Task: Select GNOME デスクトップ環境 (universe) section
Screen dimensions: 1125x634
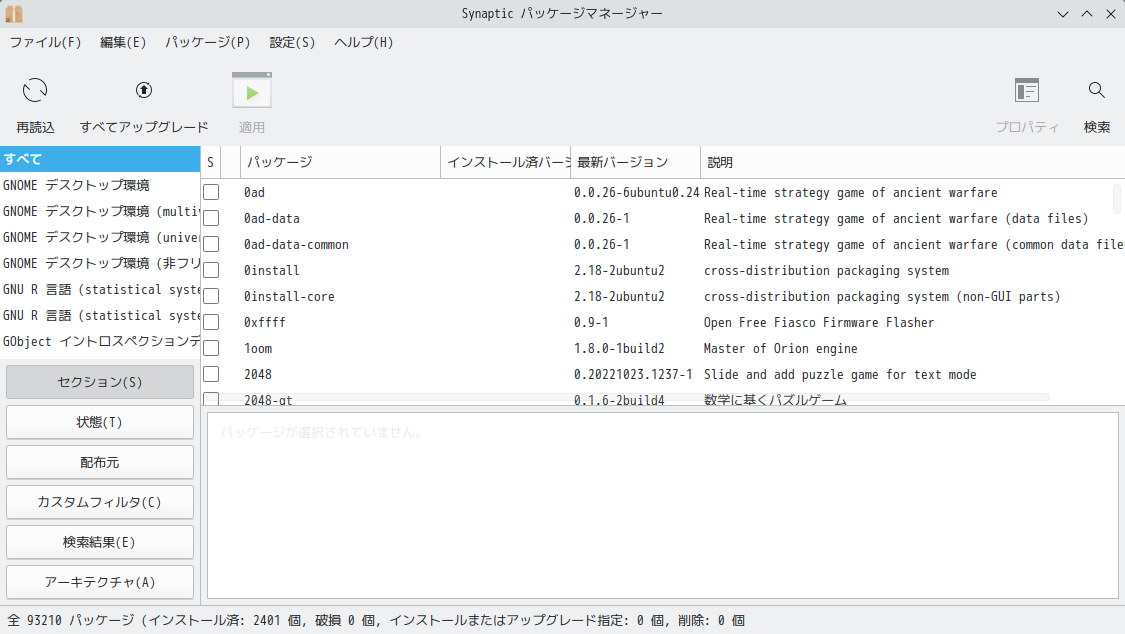Action: [100, 237]
